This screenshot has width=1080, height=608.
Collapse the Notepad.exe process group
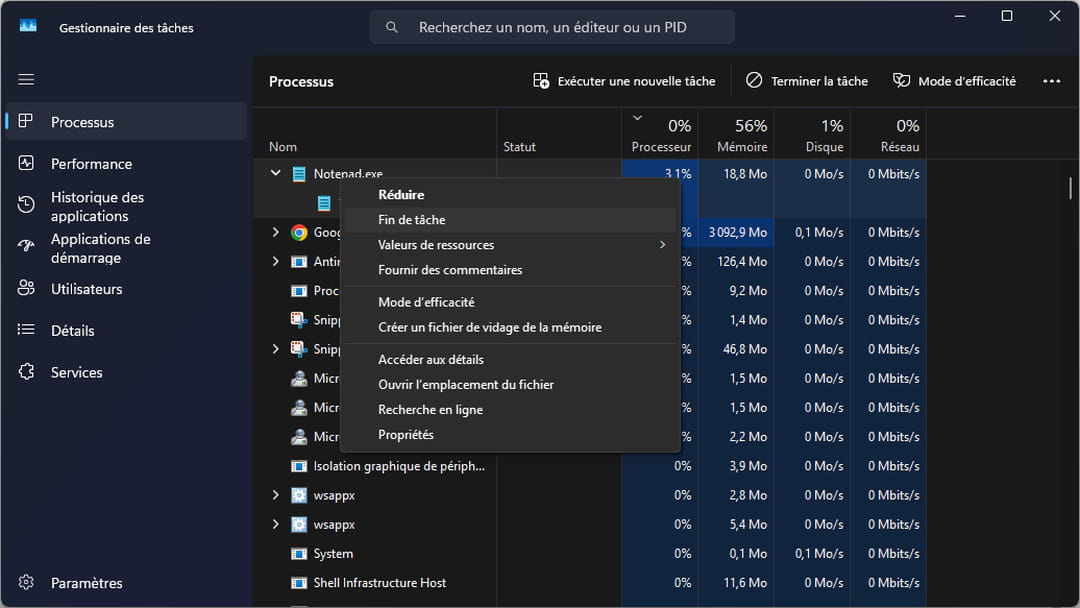point(276,174)
